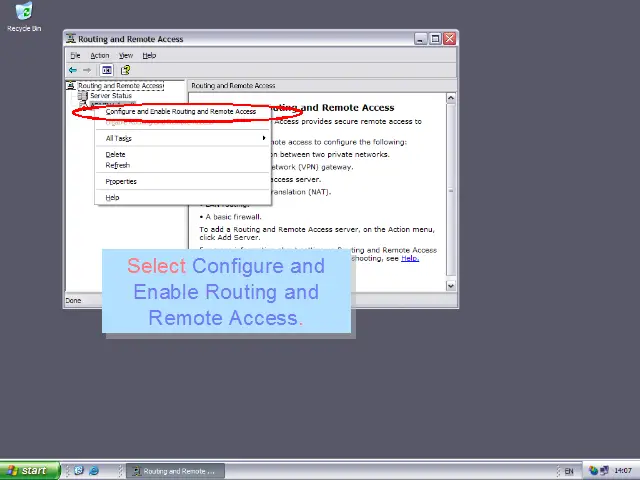The width and height of the screenshot is (640, 480).
Task: Click the Back arrow toolbar icon
Action: tap(72, 70)
